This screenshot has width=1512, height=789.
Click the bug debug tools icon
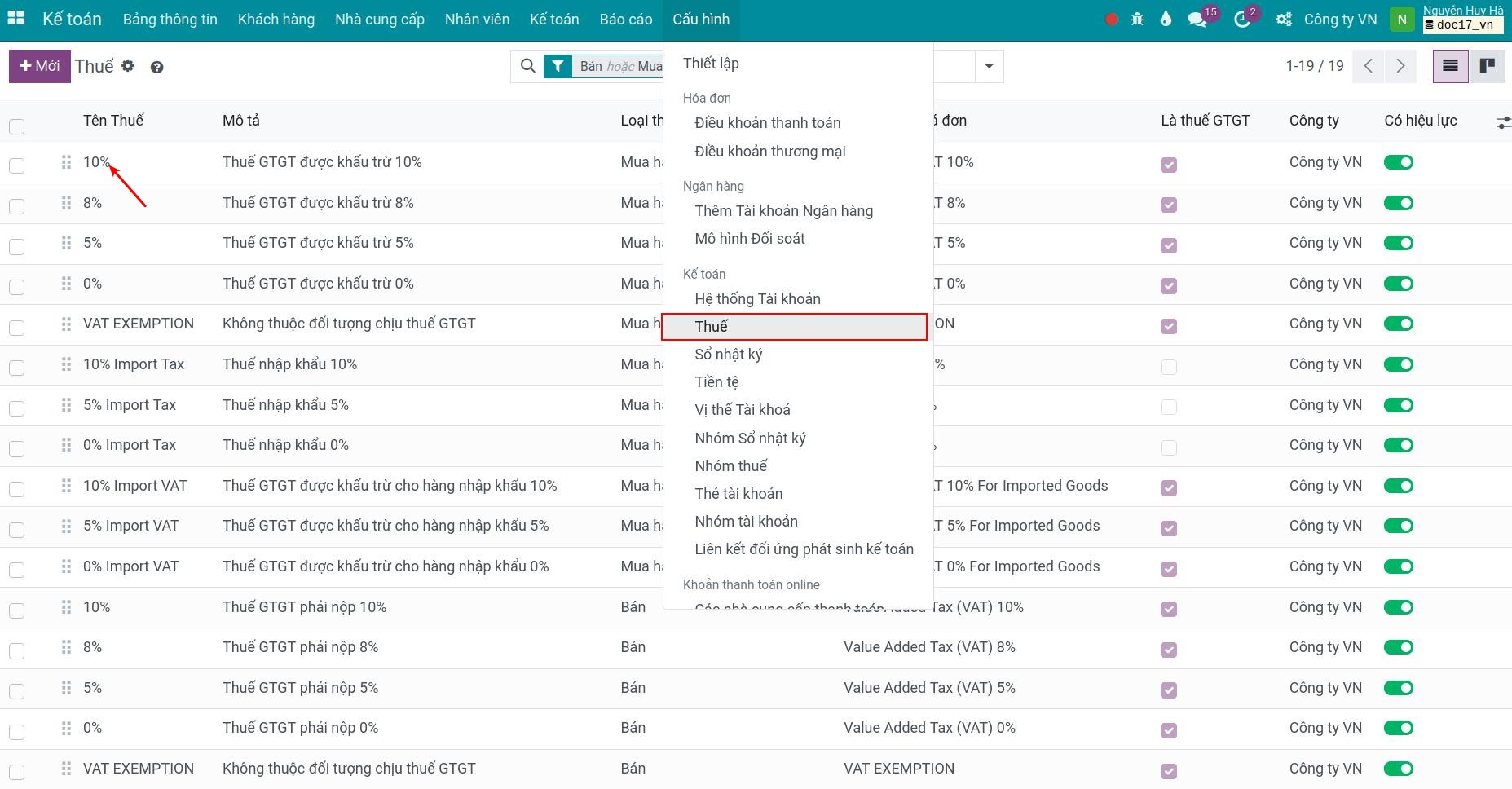point(1137,20)
